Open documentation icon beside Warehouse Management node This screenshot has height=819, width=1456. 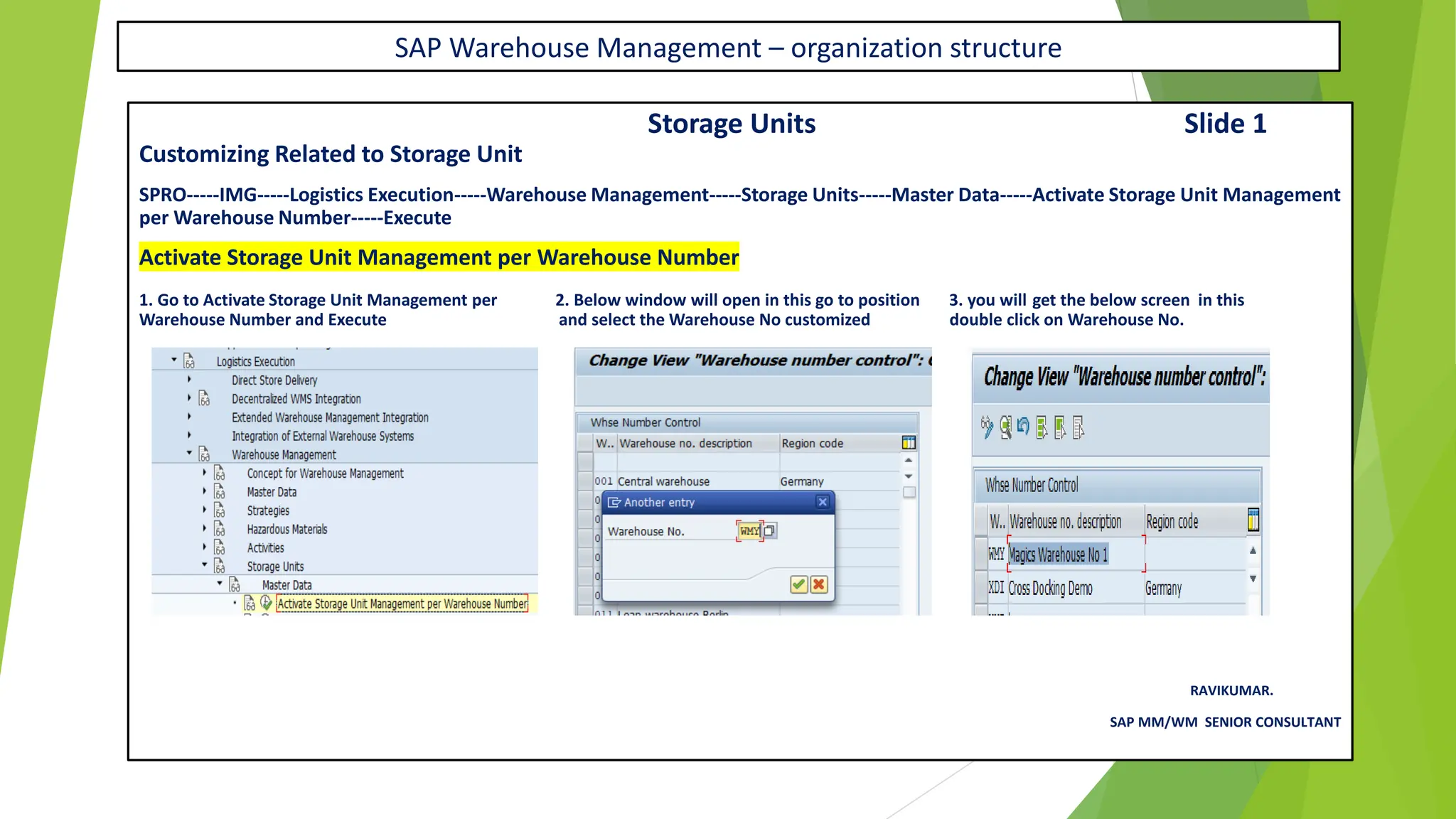pyautogui.click(x=204, y=454)
